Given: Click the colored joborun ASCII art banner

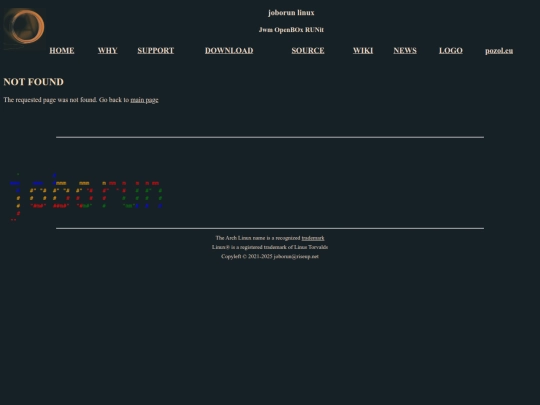Looking at the screenshot, I should tap(86, 196).
